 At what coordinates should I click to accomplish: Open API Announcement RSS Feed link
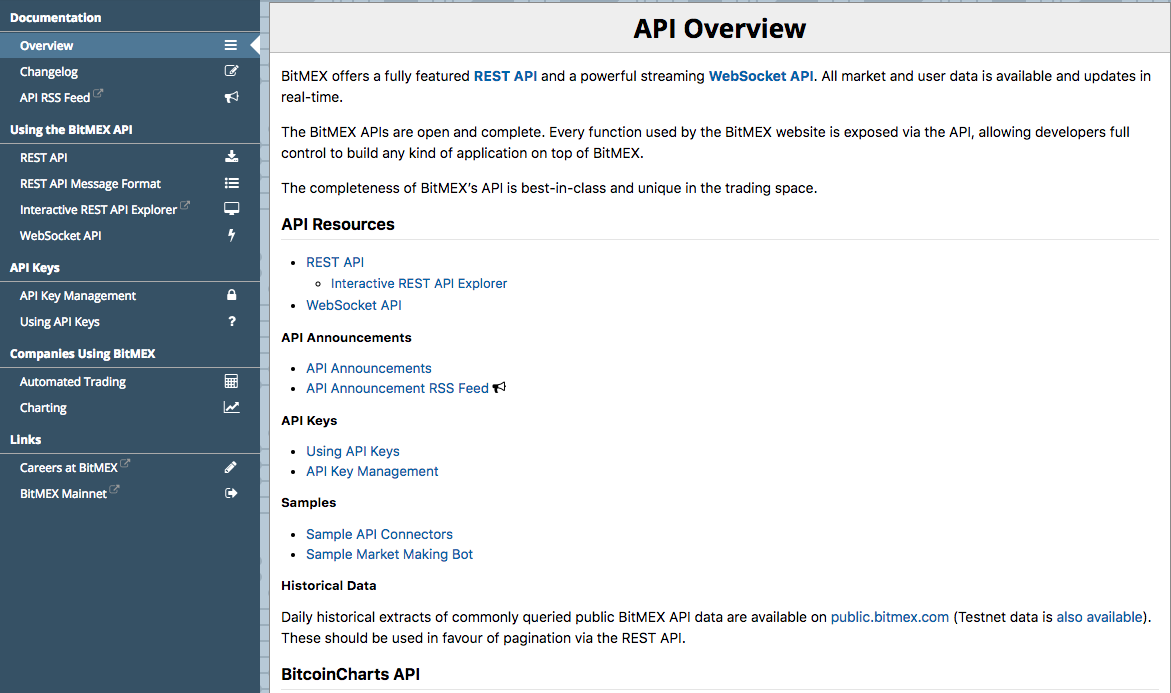(x=397, y=388)
